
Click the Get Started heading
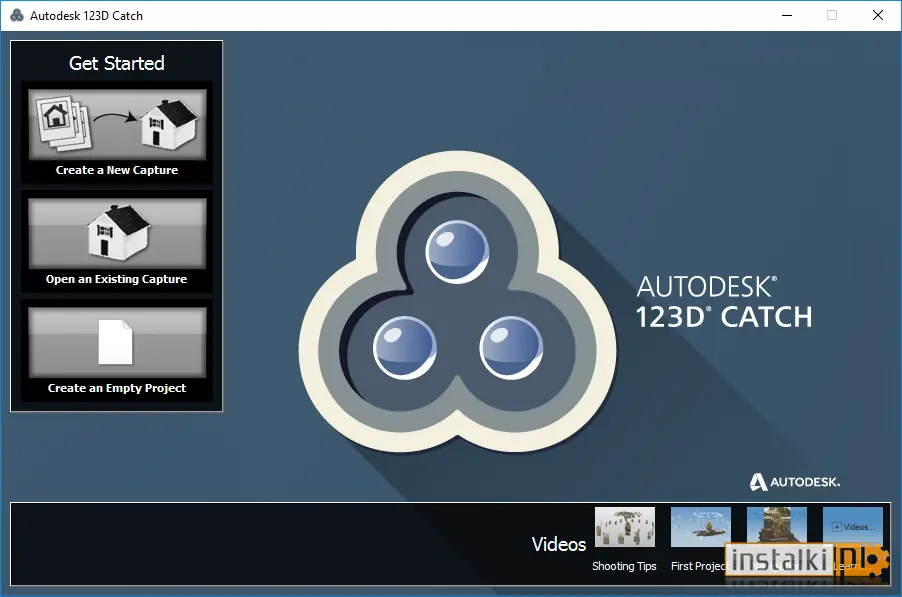click(x=117, y=63)
